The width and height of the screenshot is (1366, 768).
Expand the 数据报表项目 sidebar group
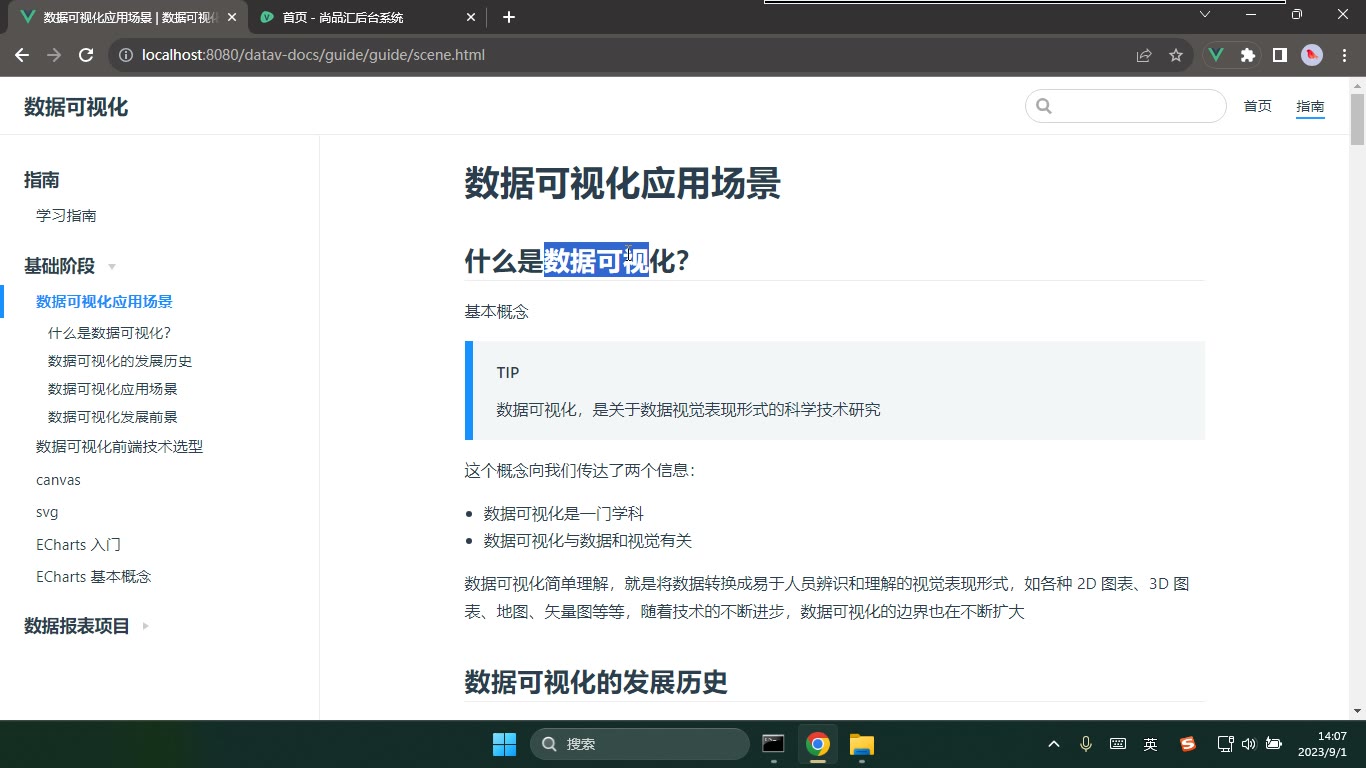coord(86,626)
